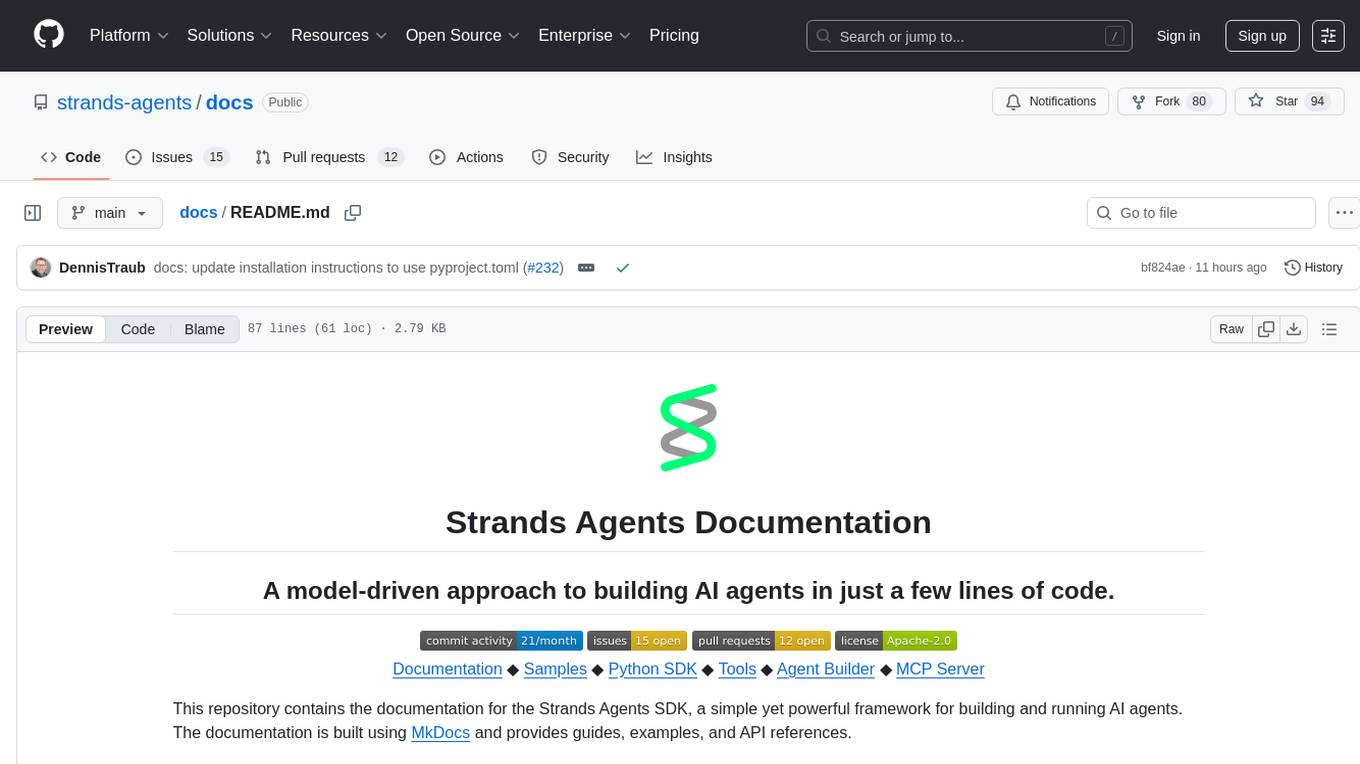Switch to the Code tab
The image size is (1360, 764).
click(71, 157)
